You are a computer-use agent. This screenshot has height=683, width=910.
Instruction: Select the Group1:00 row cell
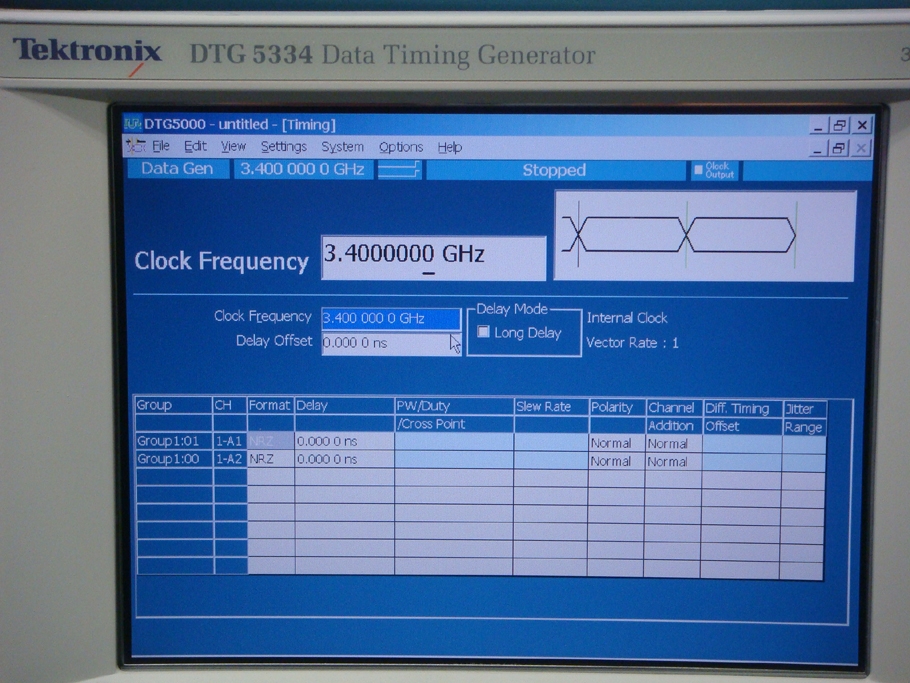174,459
